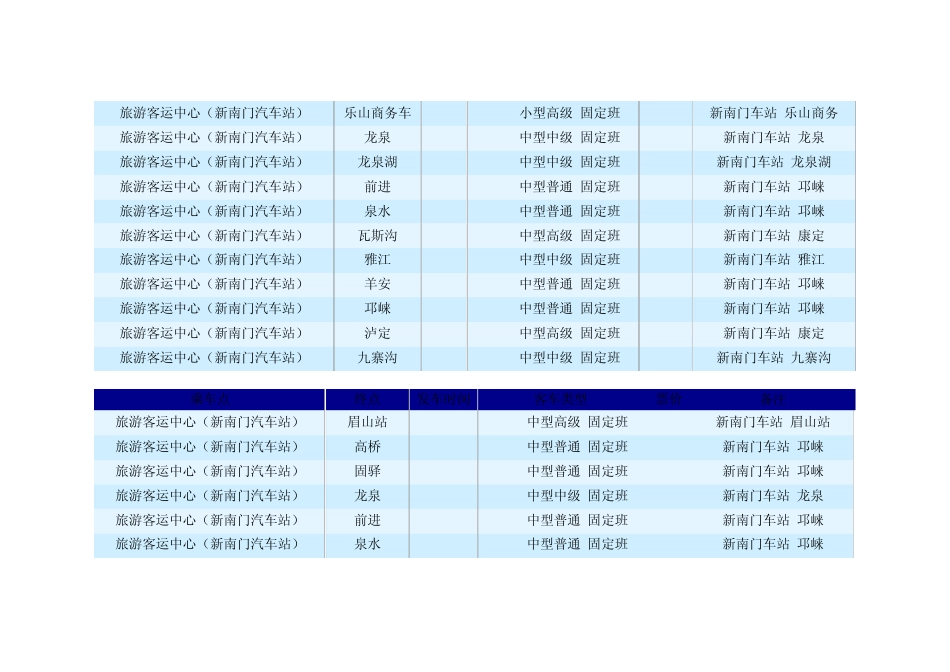
Task: Select the 小型高级 固定班 bus type cell
Action: (570, 113)
